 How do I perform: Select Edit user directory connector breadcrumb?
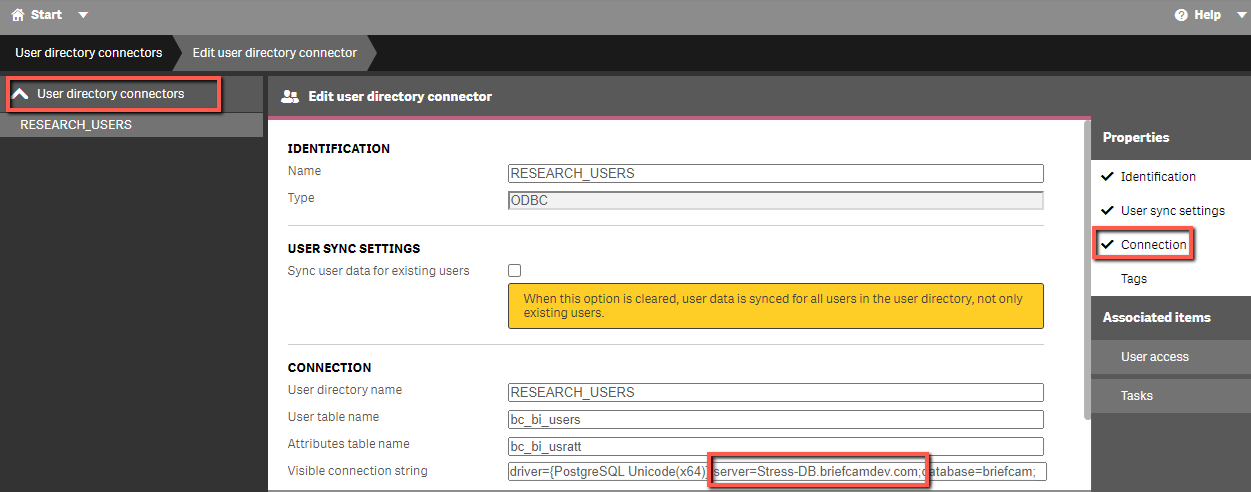pyautogui.click(x=274, y=53)
